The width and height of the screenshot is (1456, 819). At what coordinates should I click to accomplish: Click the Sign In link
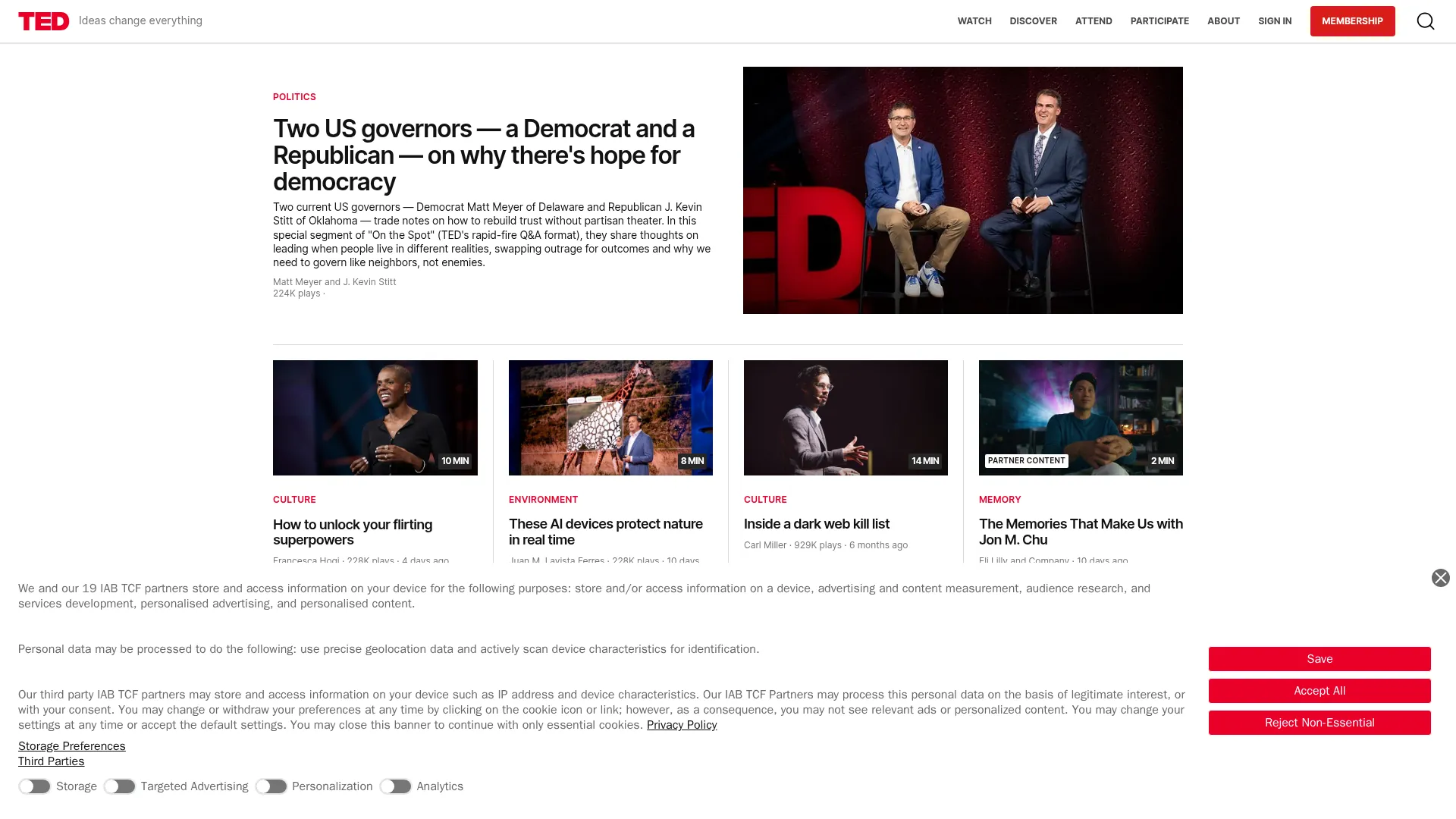[x=1274, y=21]
